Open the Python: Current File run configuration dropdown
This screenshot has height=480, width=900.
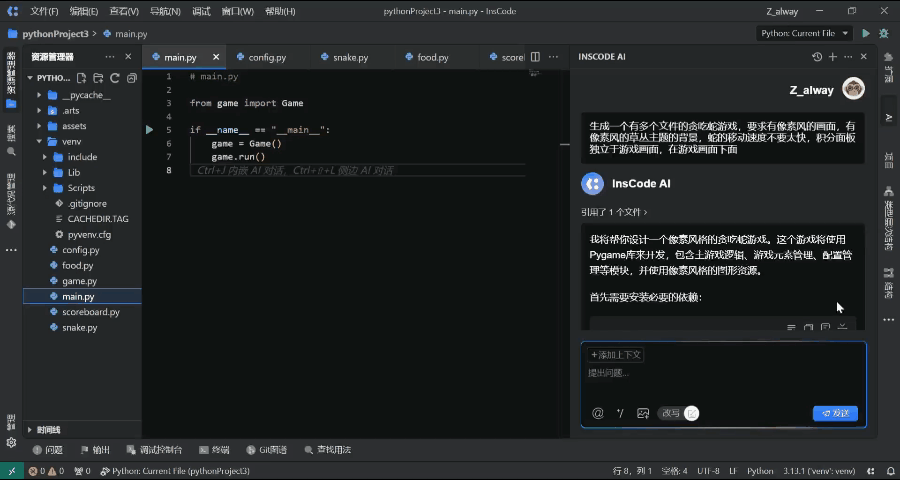(804, 33)
